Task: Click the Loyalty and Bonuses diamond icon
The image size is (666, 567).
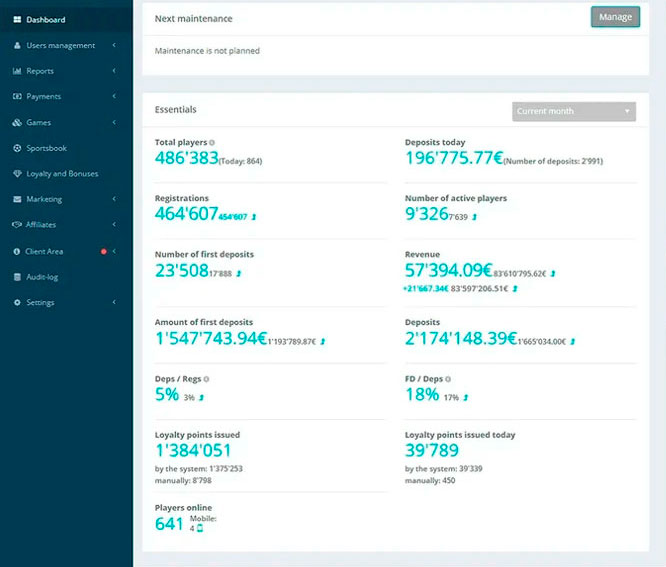Action: [17, 174]
